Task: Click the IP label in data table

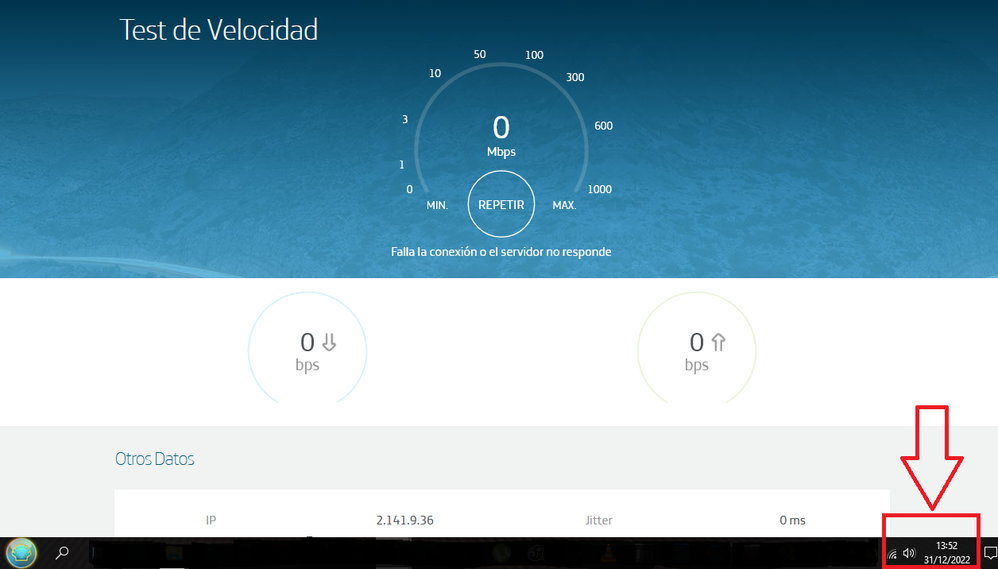Action: pos(211,520)
